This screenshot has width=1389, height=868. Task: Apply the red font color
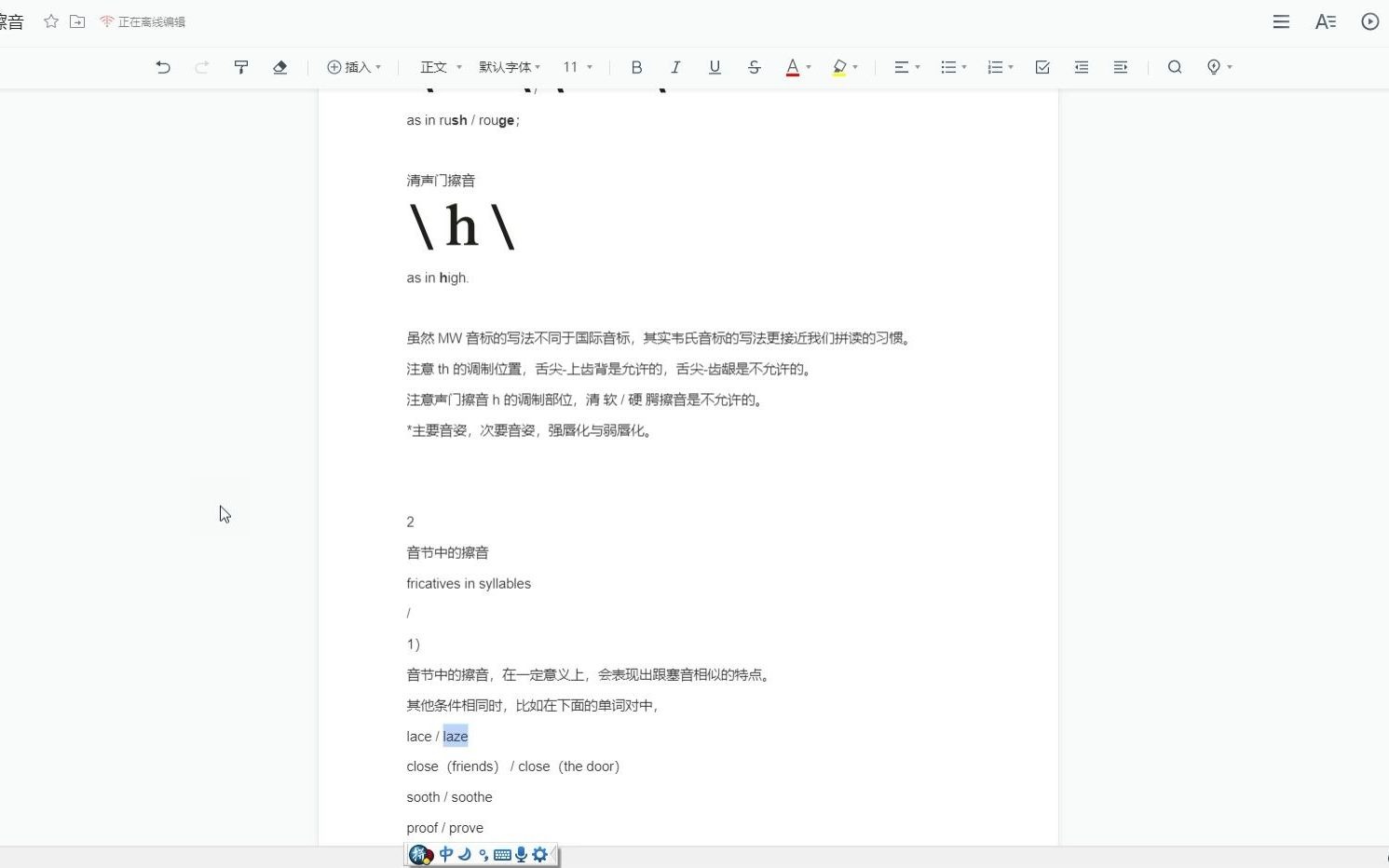[x=792, y=67]
